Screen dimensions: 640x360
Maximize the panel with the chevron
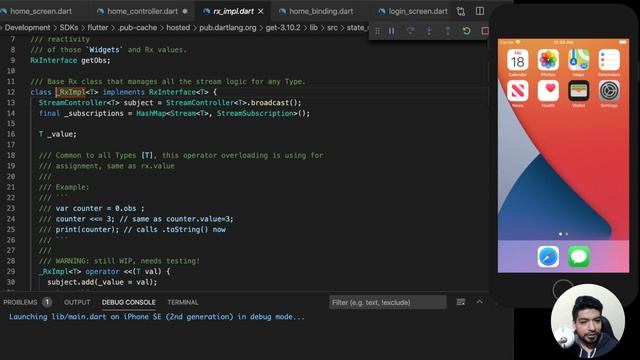click(480, 302)
